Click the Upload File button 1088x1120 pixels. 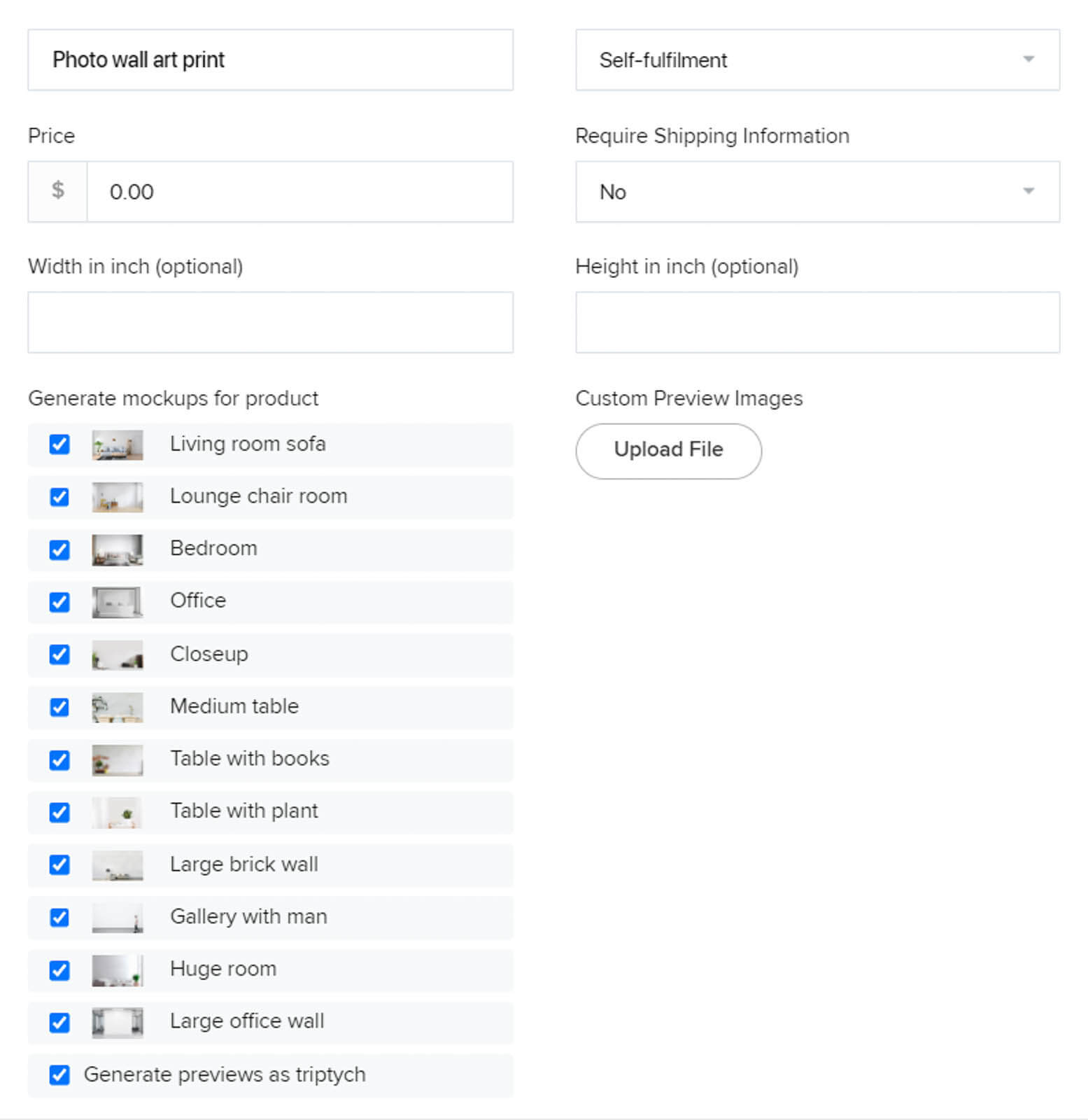(668, 451)
